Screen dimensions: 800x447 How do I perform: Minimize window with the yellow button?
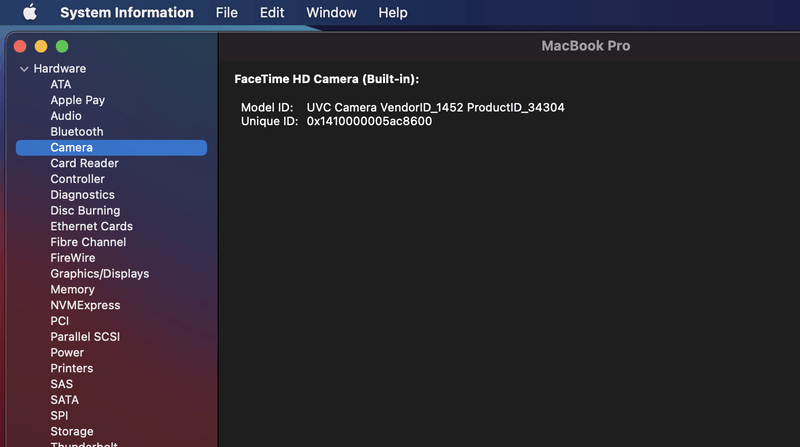41,46
